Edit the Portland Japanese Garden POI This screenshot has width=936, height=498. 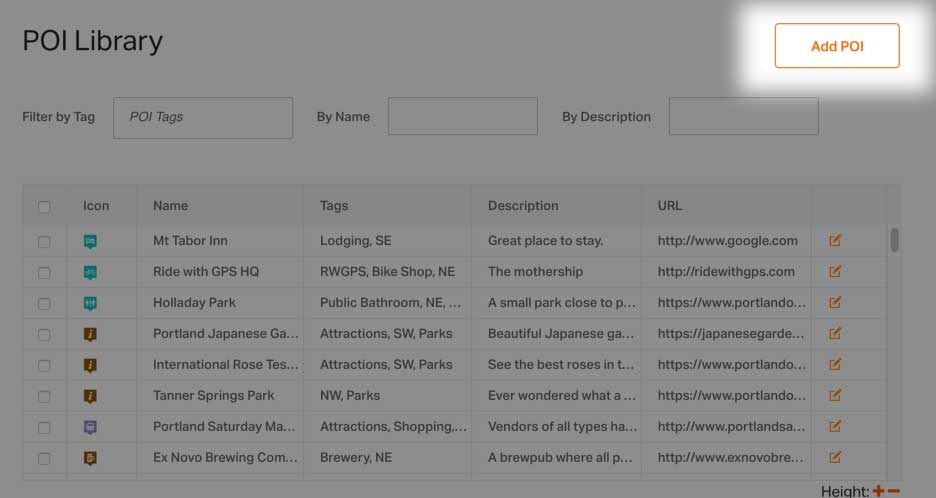click(835, 333)
